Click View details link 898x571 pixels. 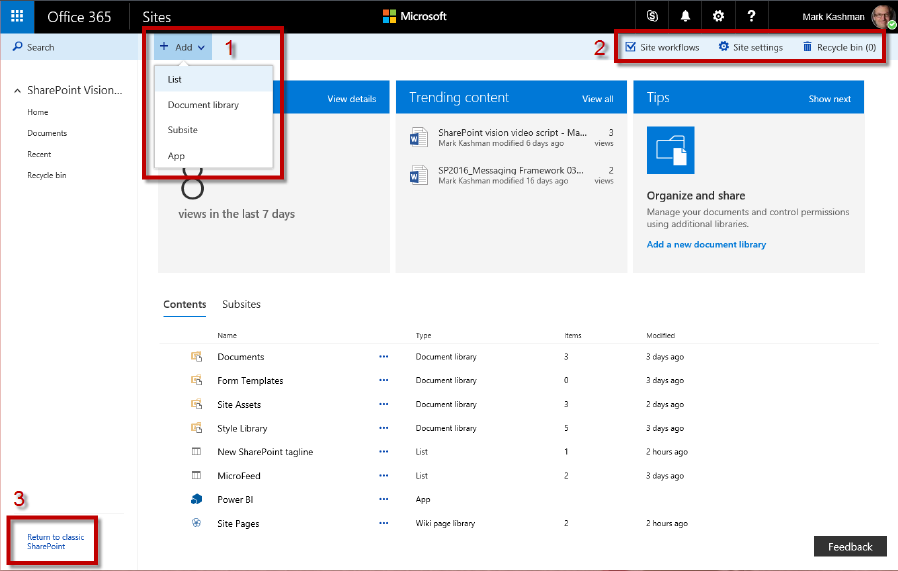352,99
